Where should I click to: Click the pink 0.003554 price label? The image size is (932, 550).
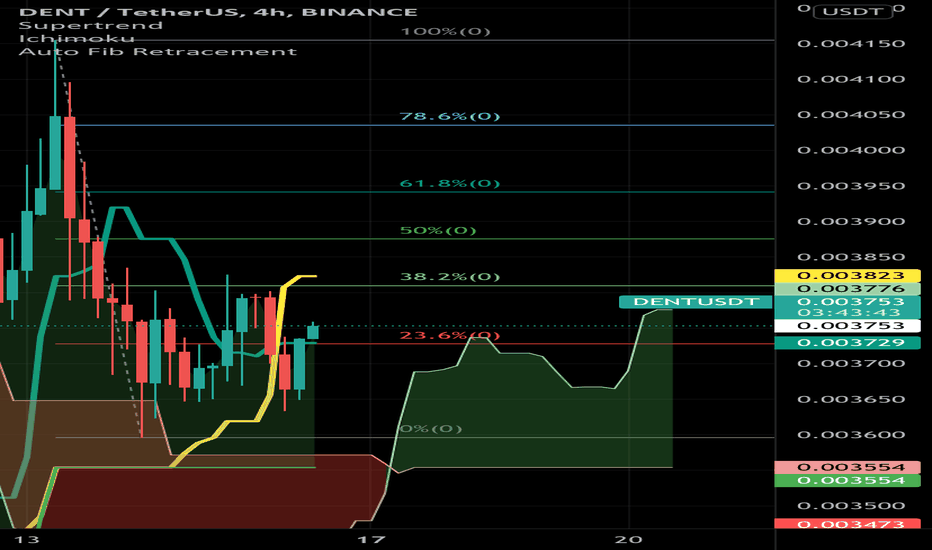point(848,467)
